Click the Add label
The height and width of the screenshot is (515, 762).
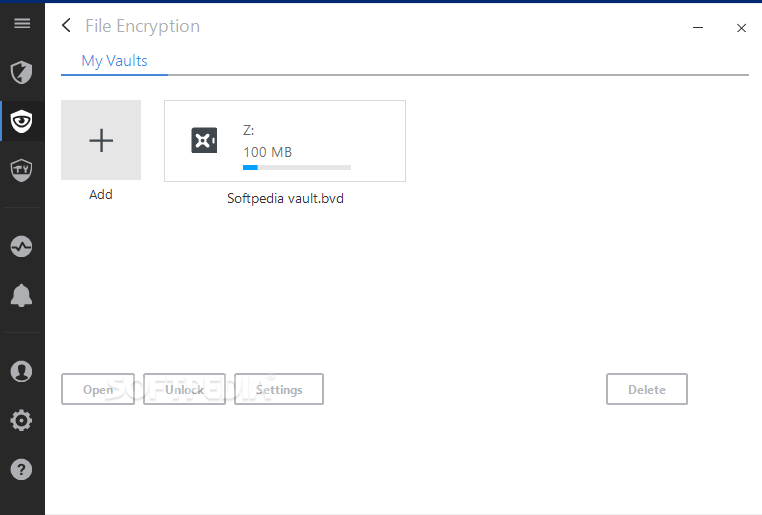[101, 194]
